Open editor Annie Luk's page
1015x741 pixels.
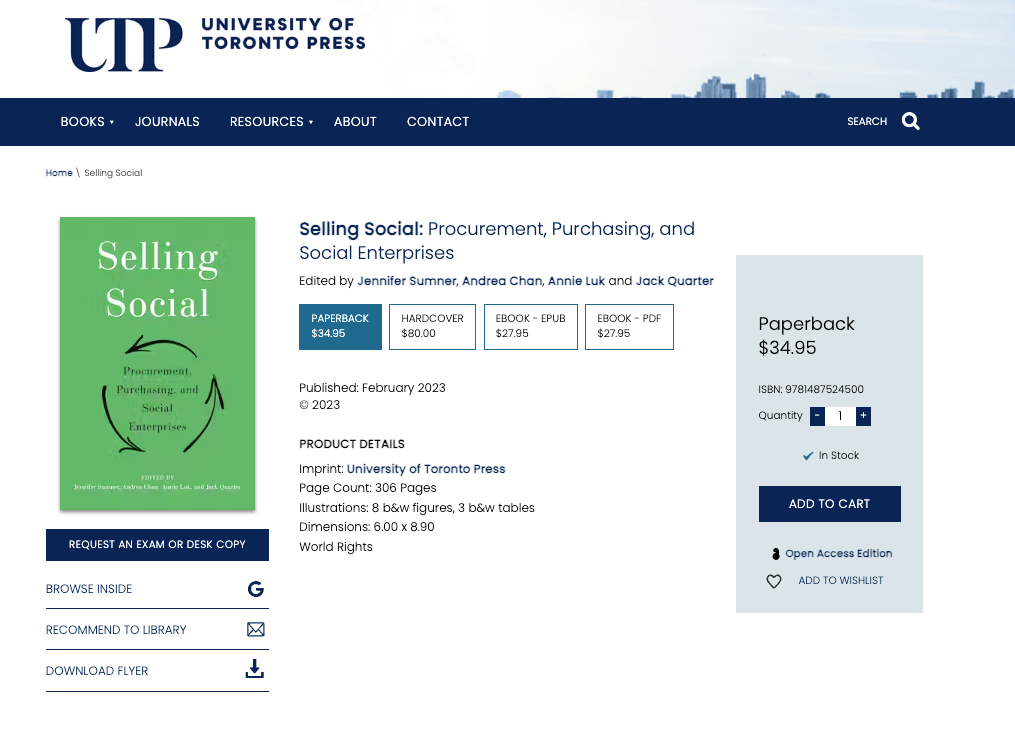click(x=576, y=281)
